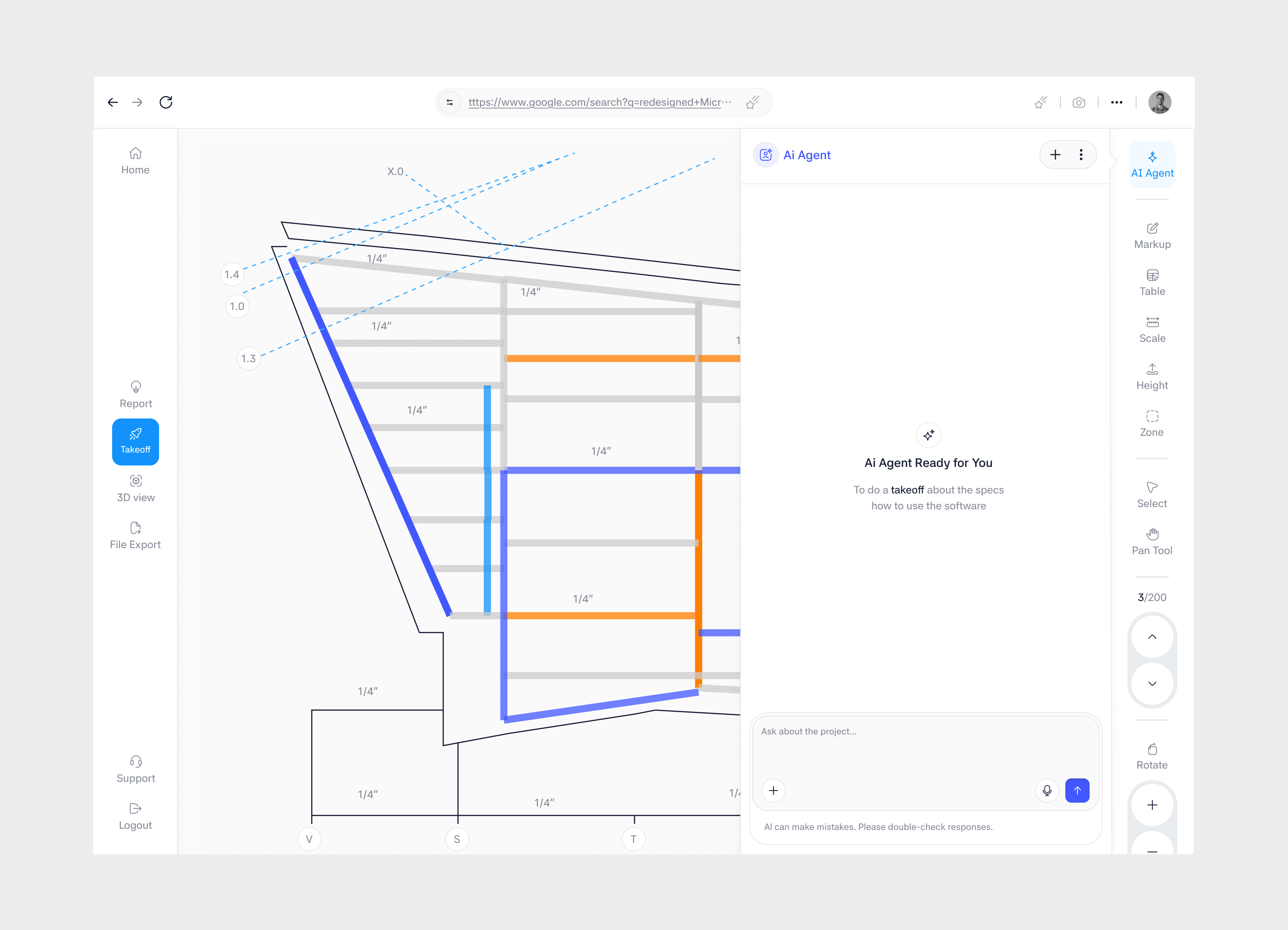
Task: Click the Ai Agent panel title
Action: [807, 155]
